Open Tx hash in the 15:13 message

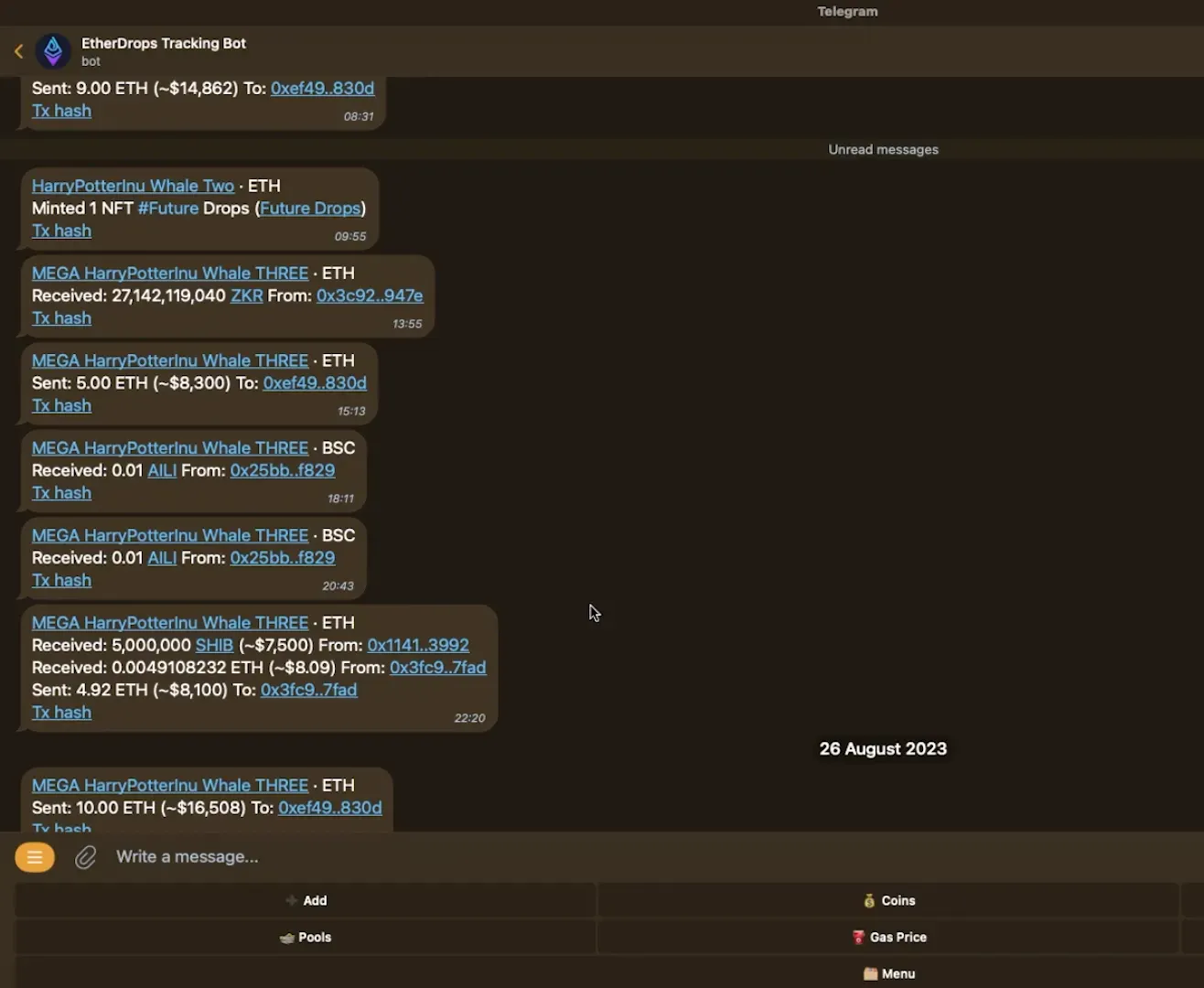(61, 406)
